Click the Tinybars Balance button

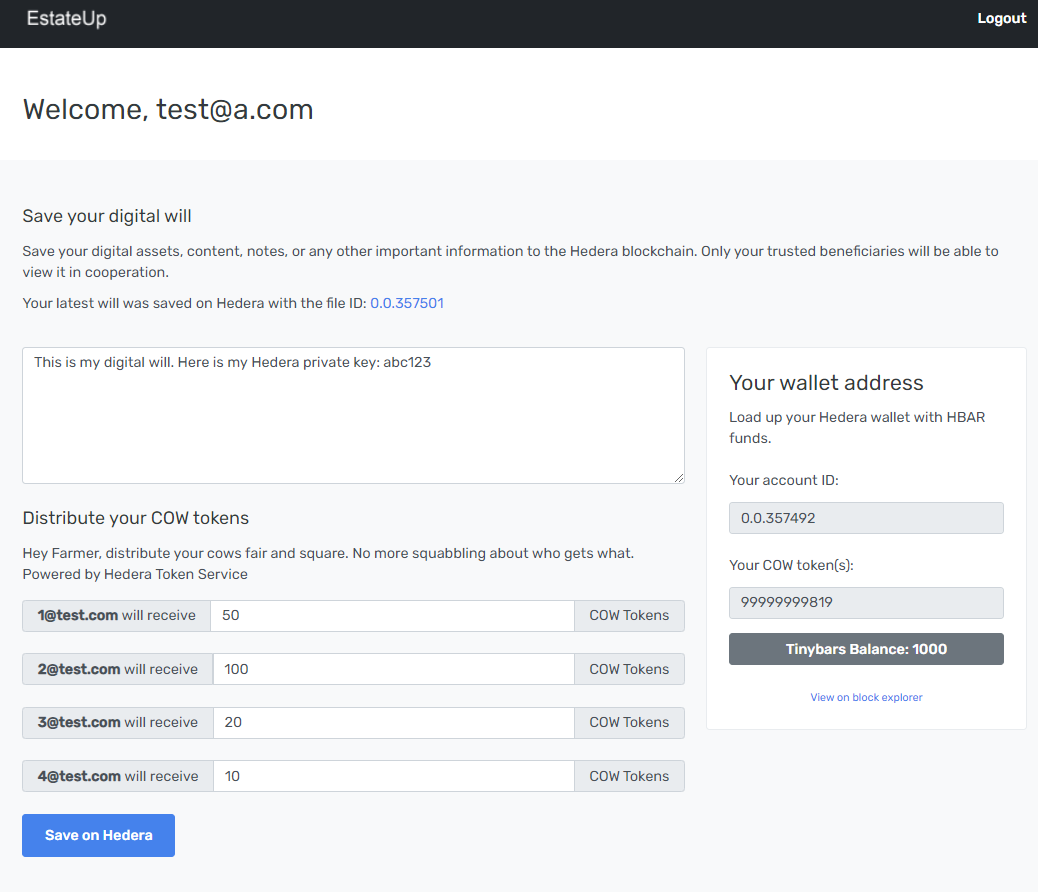(866, 649)
